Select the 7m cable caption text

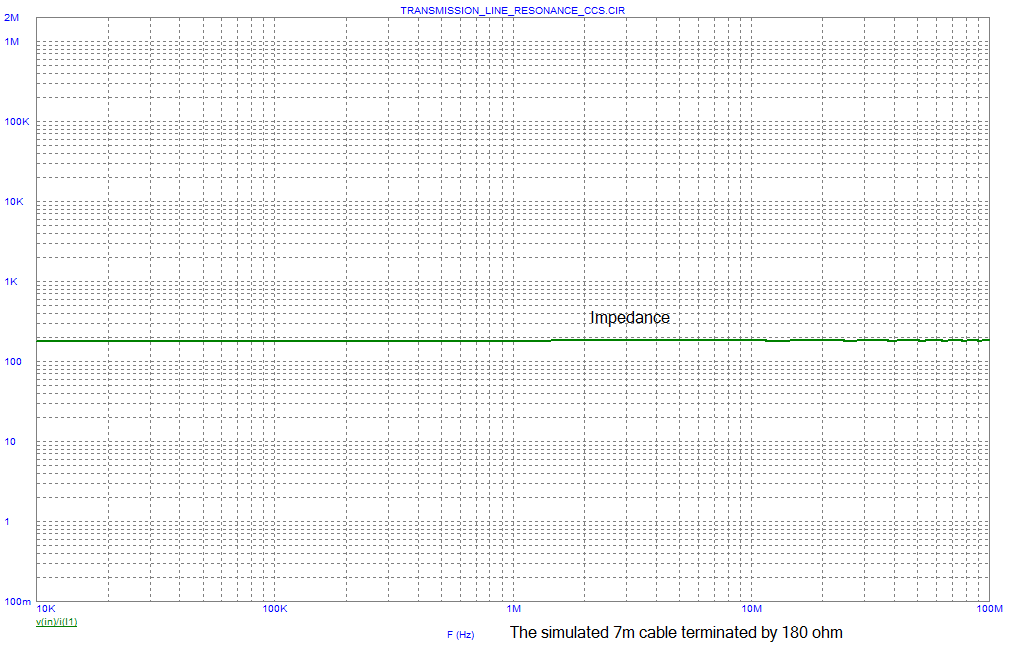coord(676,632)
